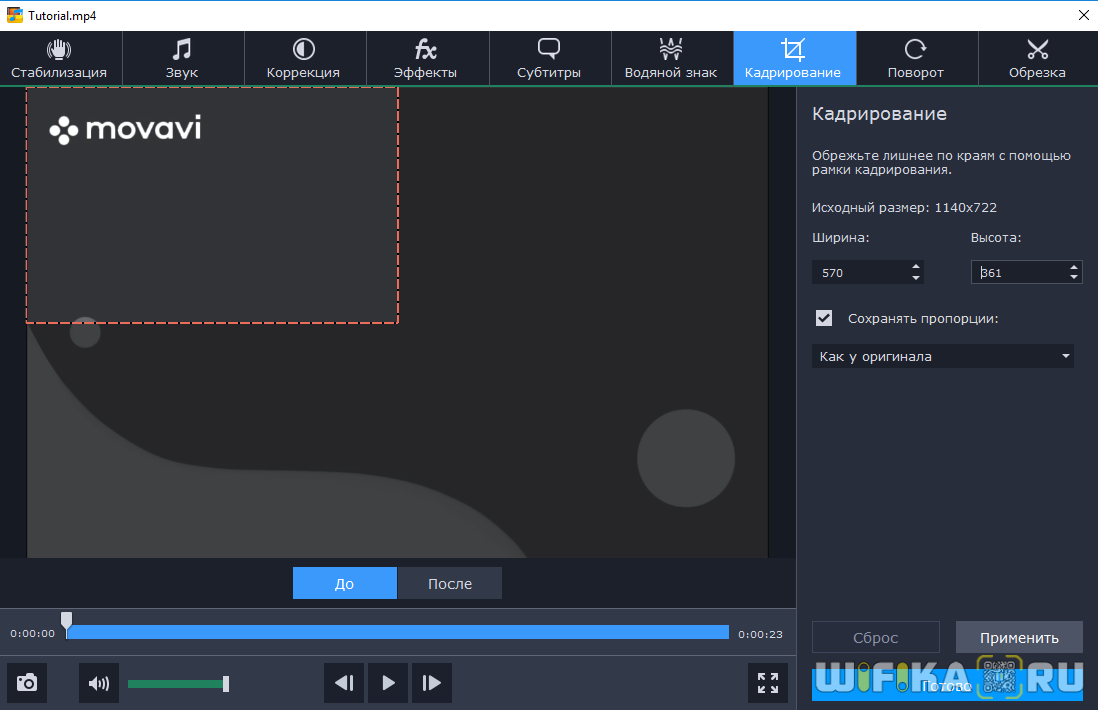The width and height of the screenshot is (1098, 710).
Task: Decrease Высота value with down arrow
Action: coord(1074,277)
